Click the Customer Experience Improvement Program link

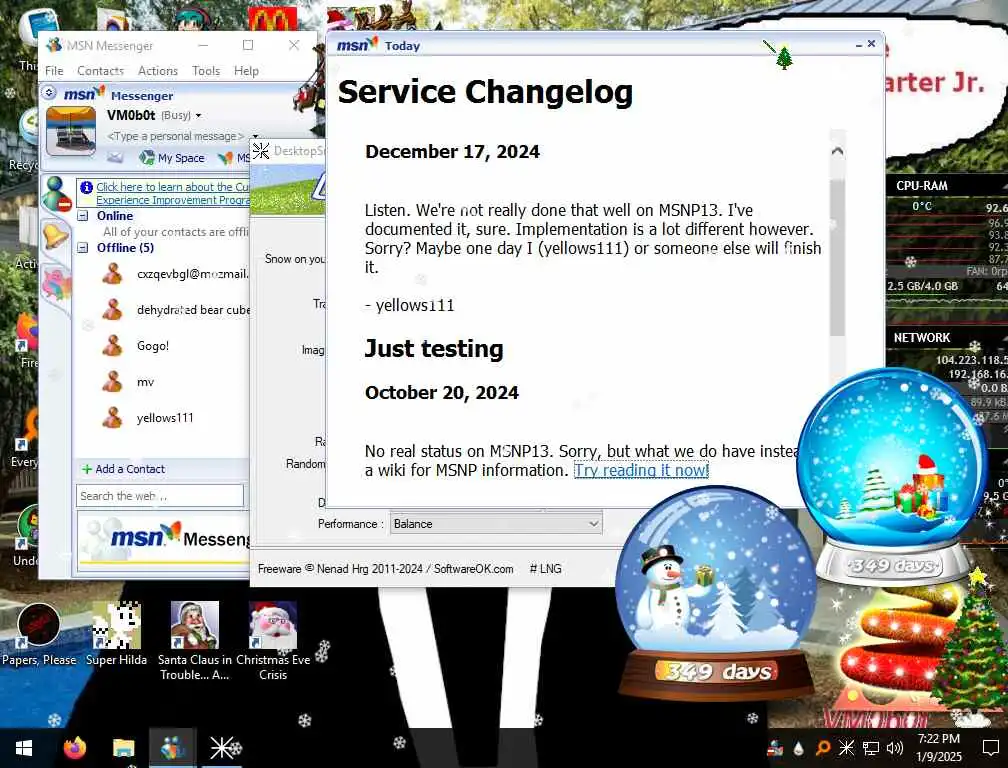[x=172, y=193]
